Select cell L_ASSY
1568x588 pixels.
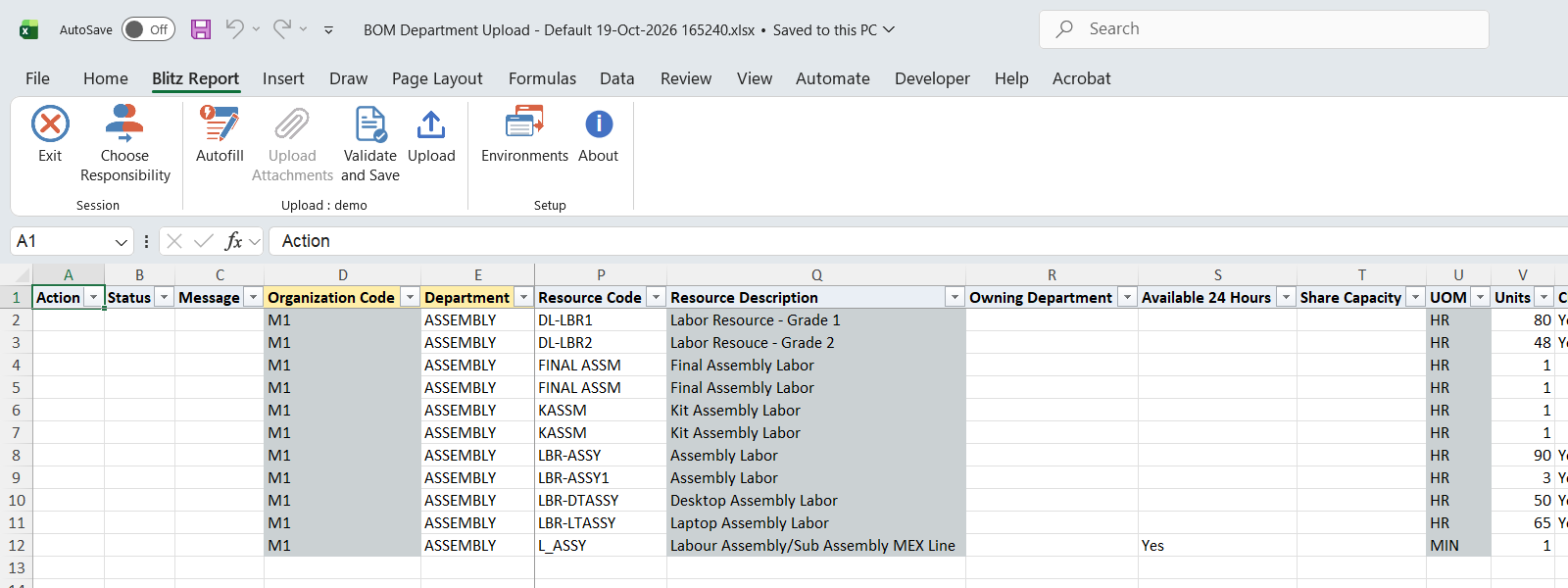[x=601, y=546]
